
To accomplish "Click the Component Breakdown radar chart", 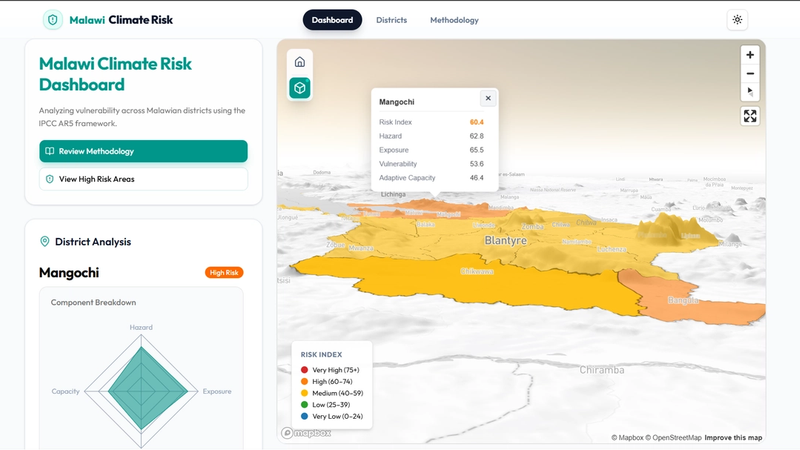I will point(141,391).
